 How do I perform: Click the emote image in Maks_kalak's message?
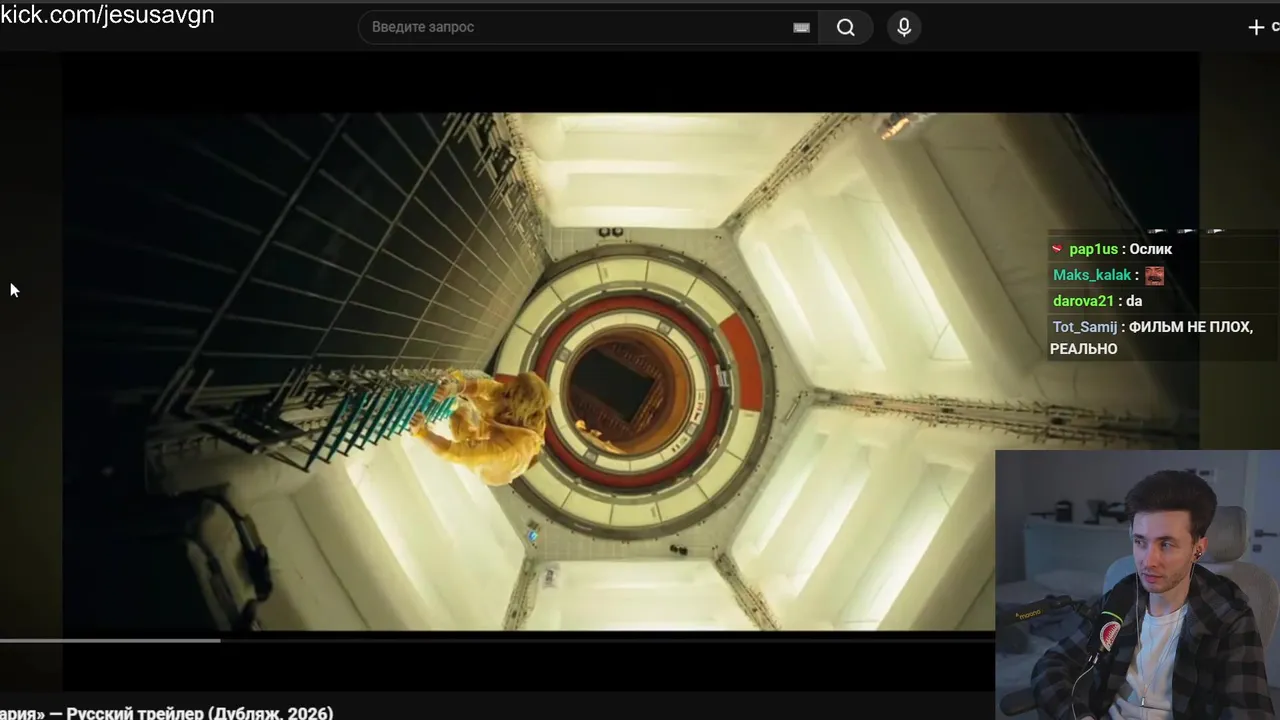1155,275
